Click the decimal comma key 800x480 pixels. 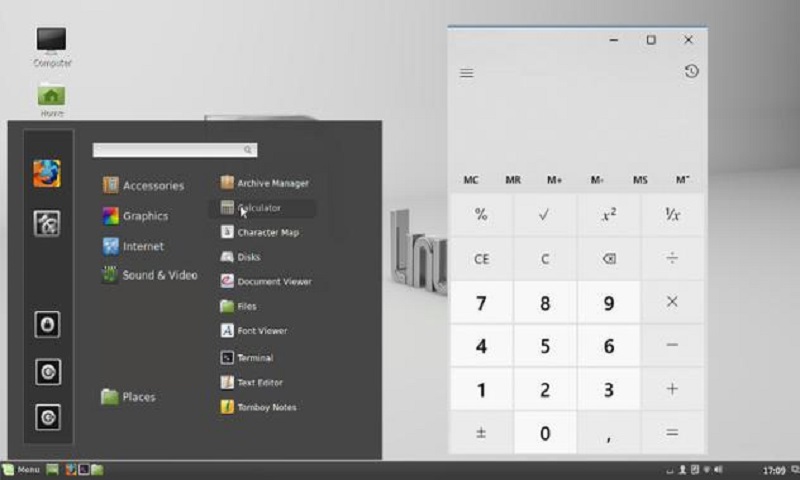609,433
